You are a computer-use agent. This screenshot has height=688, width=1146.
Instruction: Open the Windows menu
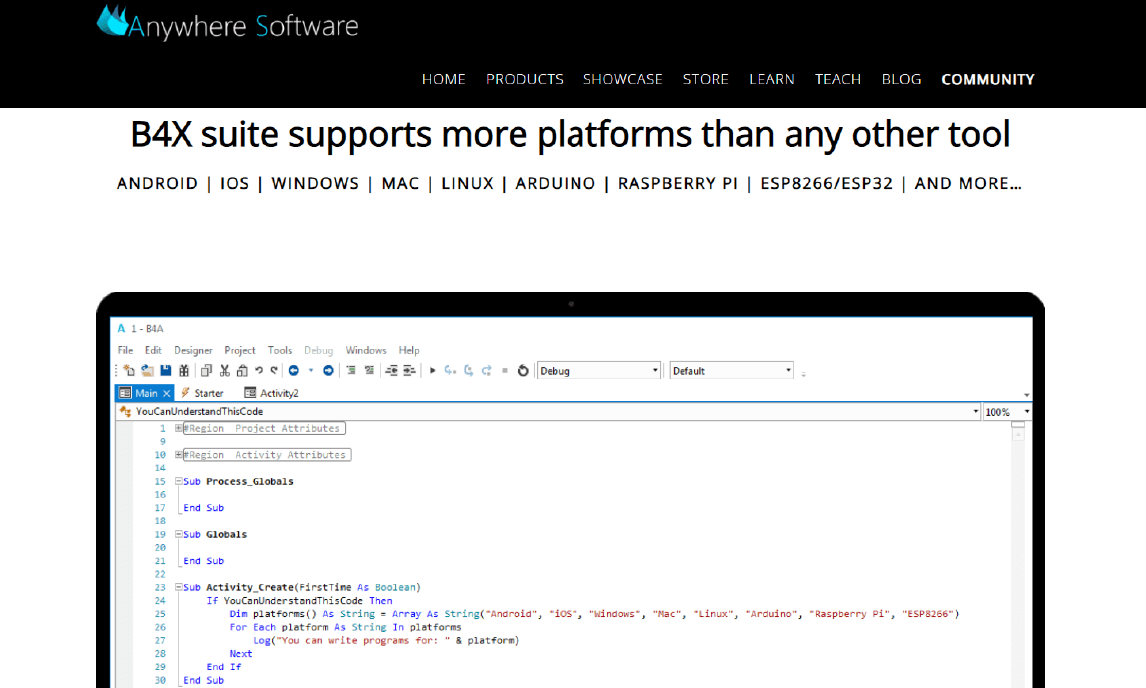click(366, 350)
